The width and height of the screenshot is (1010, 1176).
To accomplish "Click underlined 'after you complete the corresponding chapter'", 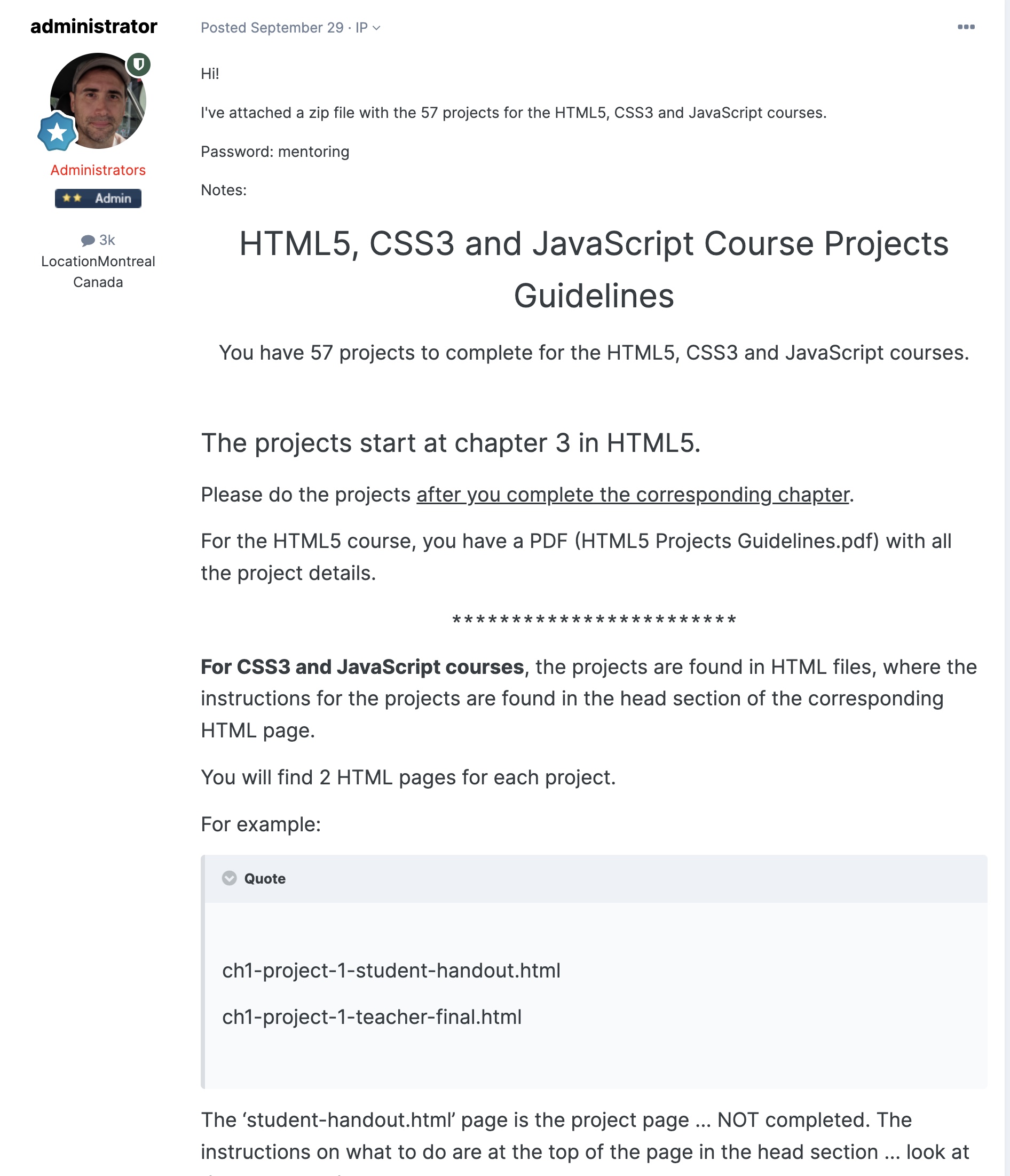I will pyautogui.click(x=633, y=495).
